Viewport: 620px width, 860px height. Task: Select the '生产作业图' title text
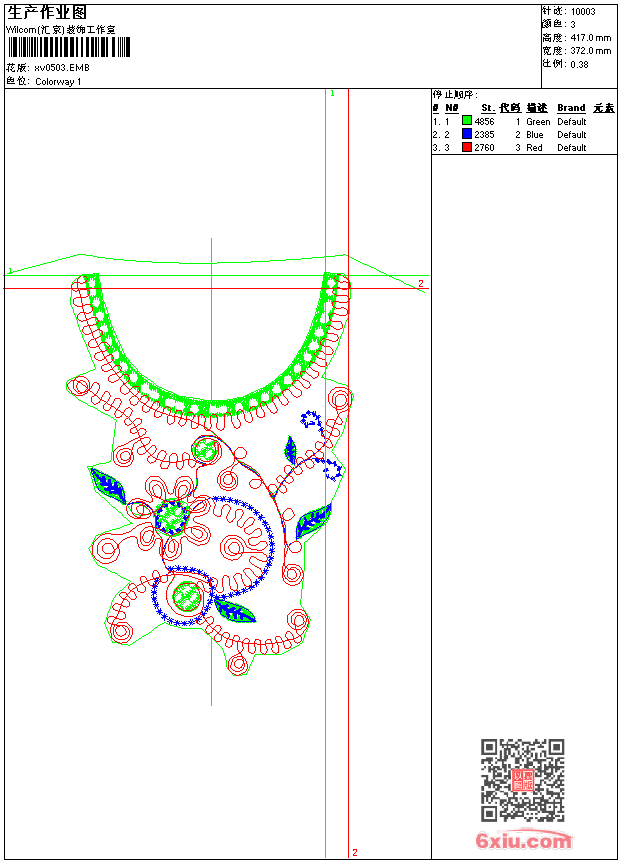pos(47,13)
